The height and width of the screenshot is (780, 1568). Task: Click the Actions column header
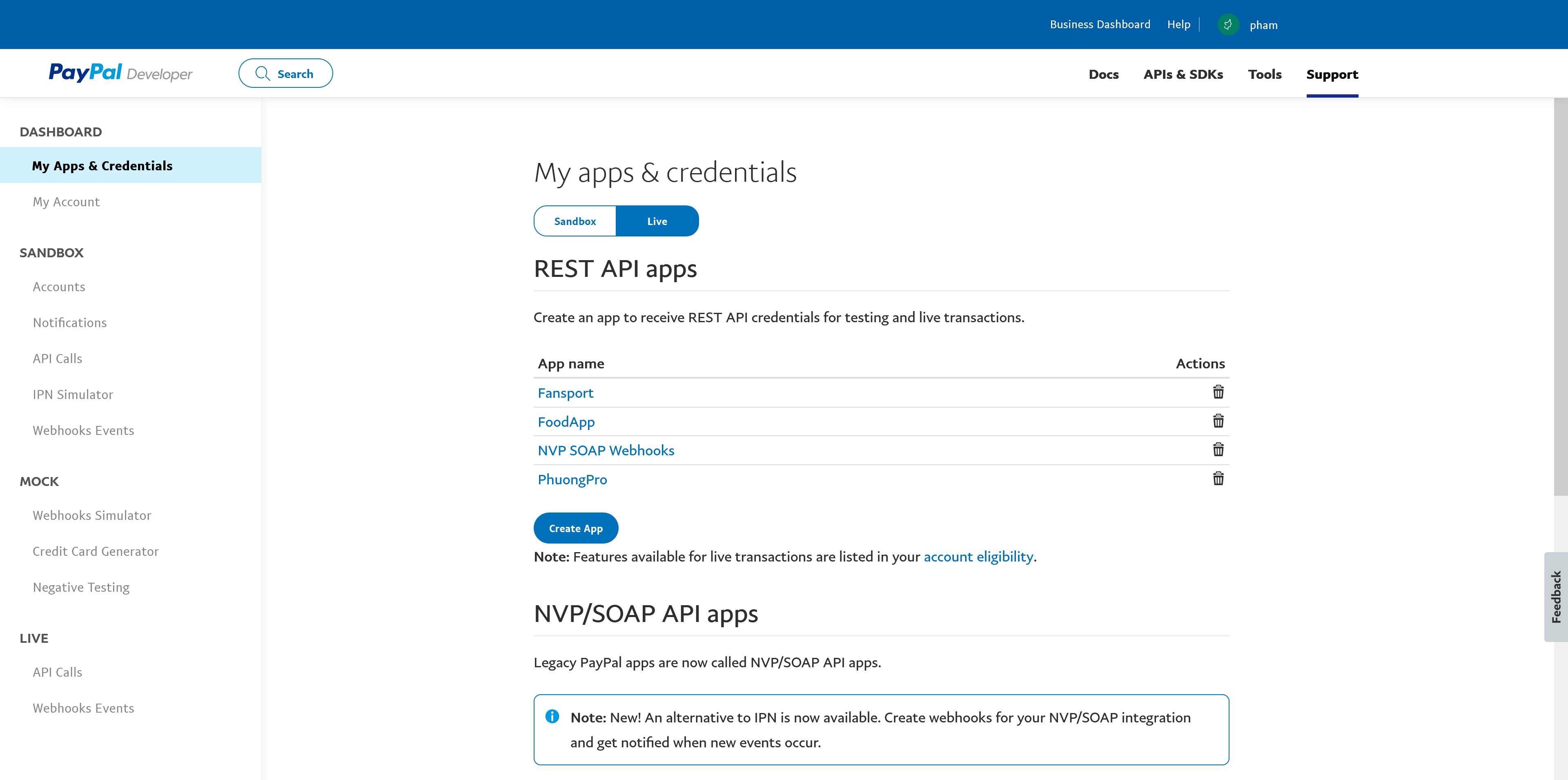click(1200, 363)
